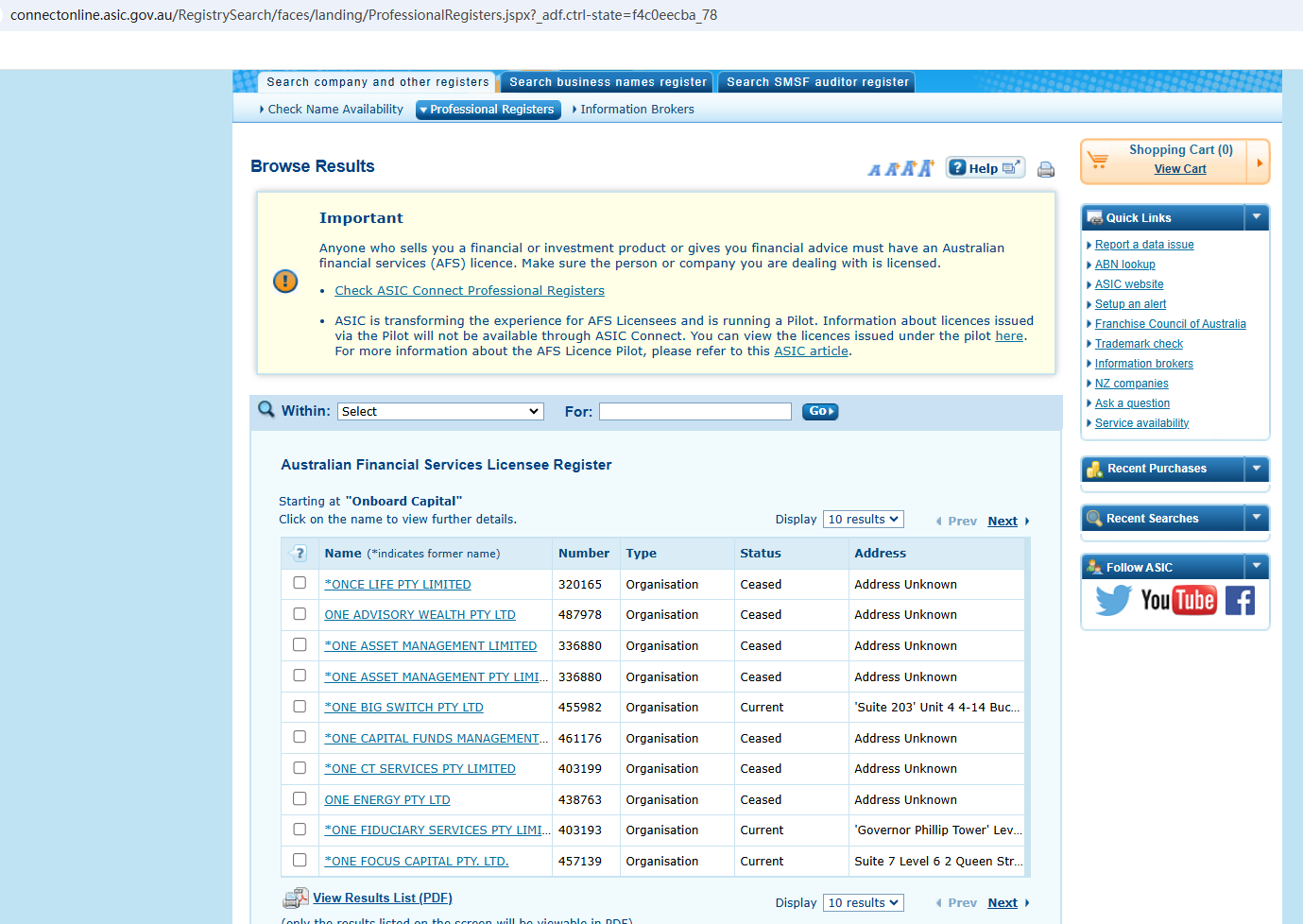This screenshot has width=1303, height=924.
Task: Click the magnifier icon beside Within
Action: 266,410
